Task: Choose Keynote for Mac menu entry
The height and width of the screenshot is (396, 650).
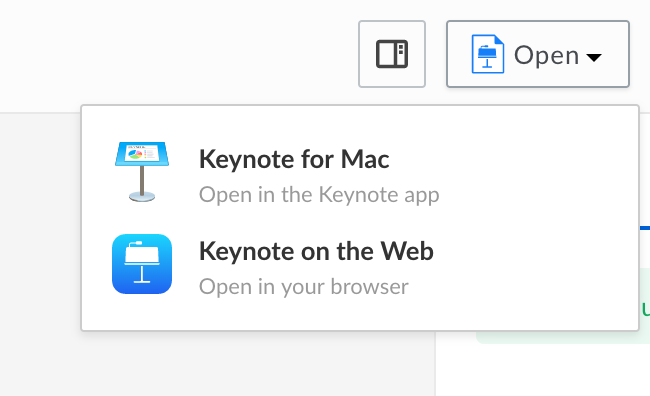Action: pos(360,172)
